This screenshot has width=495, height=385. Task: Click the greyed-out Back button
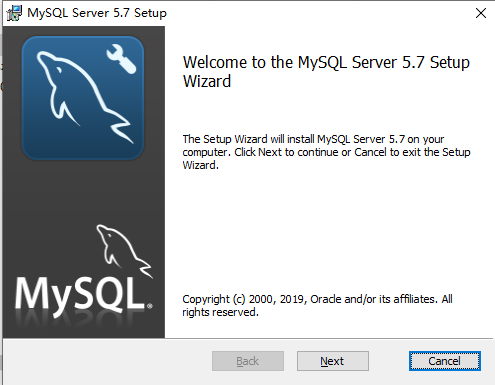pyautogui.click(x=248, y=361)
